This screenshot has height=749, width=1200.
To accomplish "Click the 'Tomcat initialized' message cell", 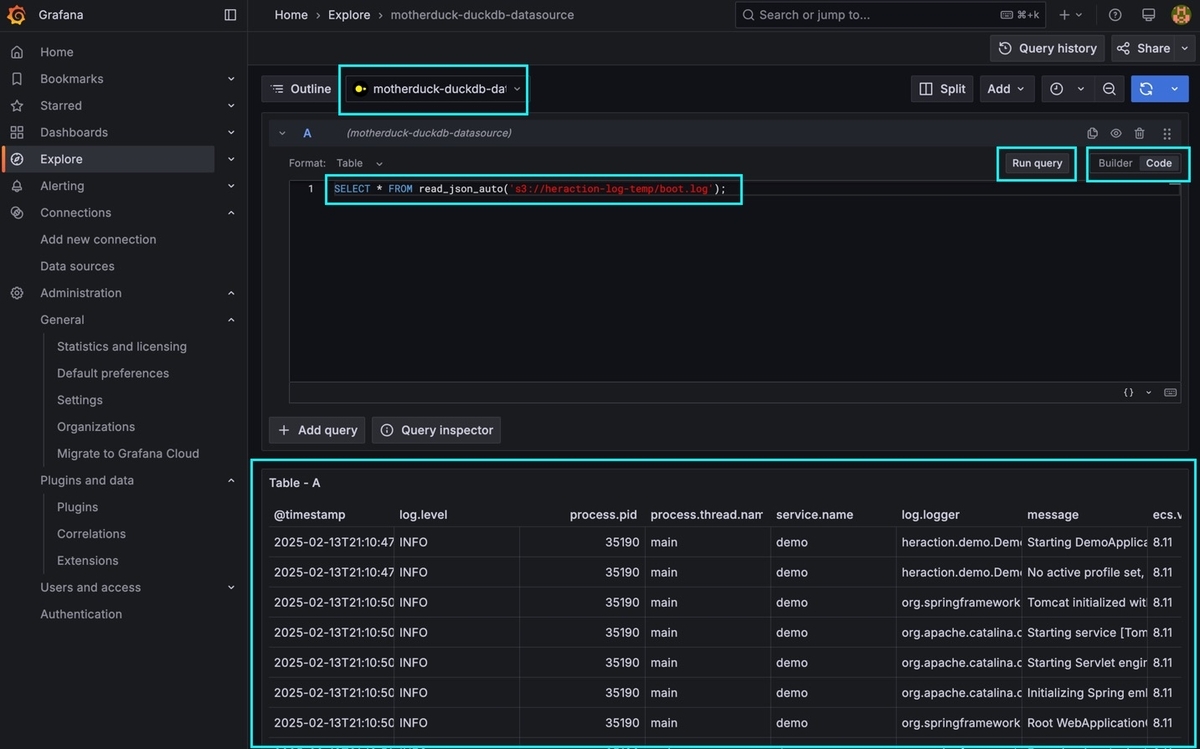I will coord(1087,602).
